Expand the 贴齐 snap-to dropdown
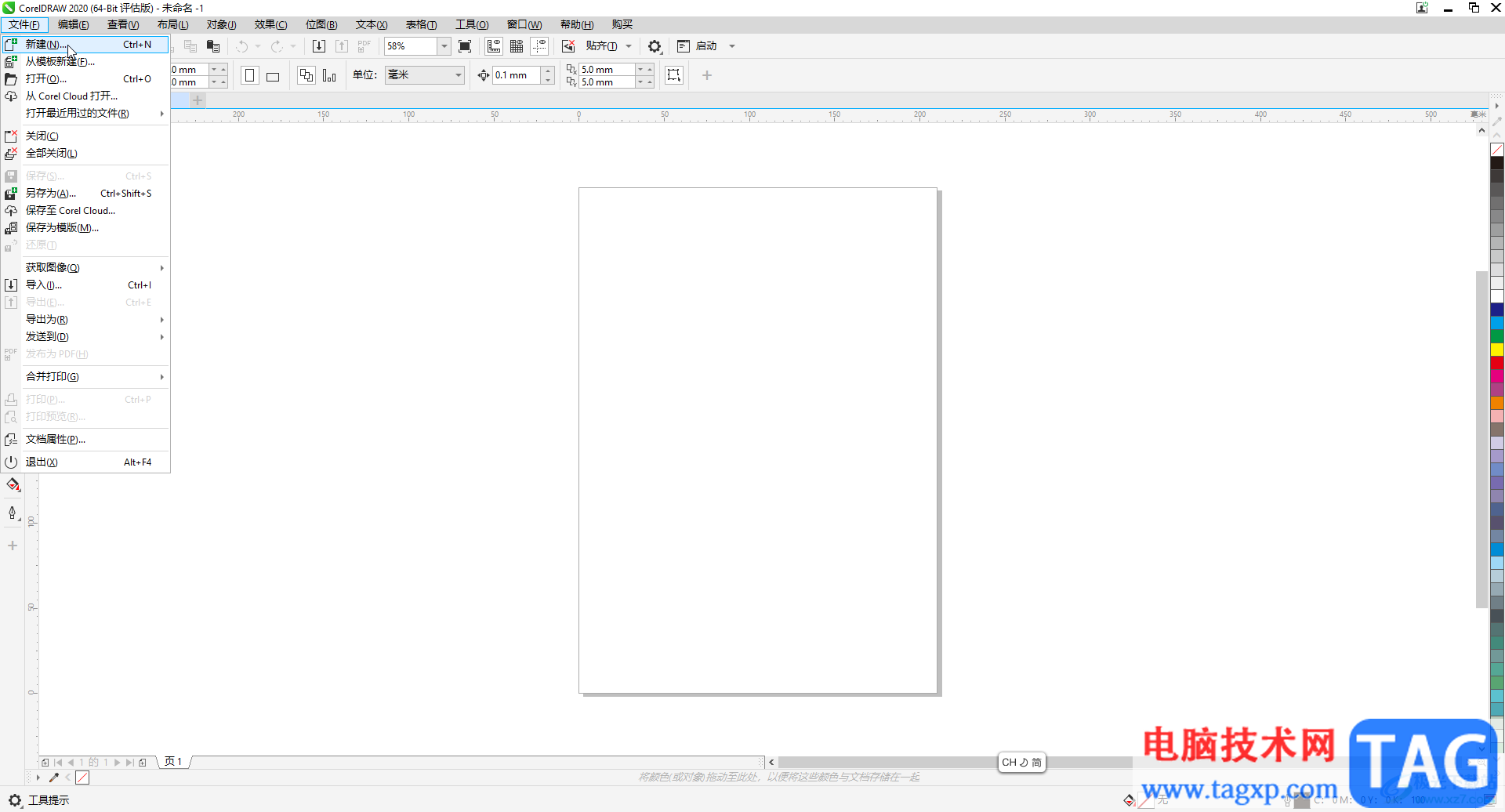The height and width of the screenshot is (812, 1505). click(629, 46)
